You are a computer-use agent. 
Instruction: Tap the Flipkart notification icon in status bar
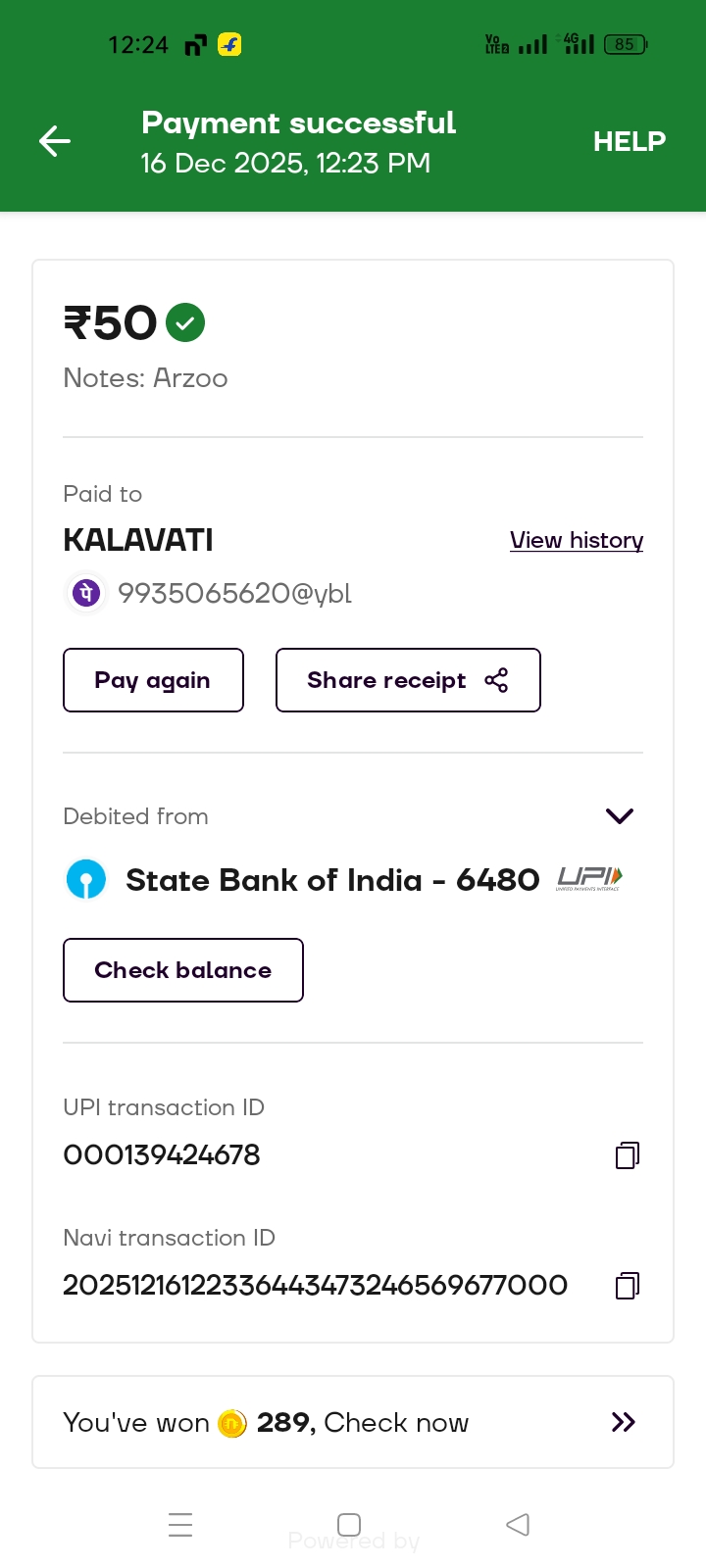[x=229, y=45]
